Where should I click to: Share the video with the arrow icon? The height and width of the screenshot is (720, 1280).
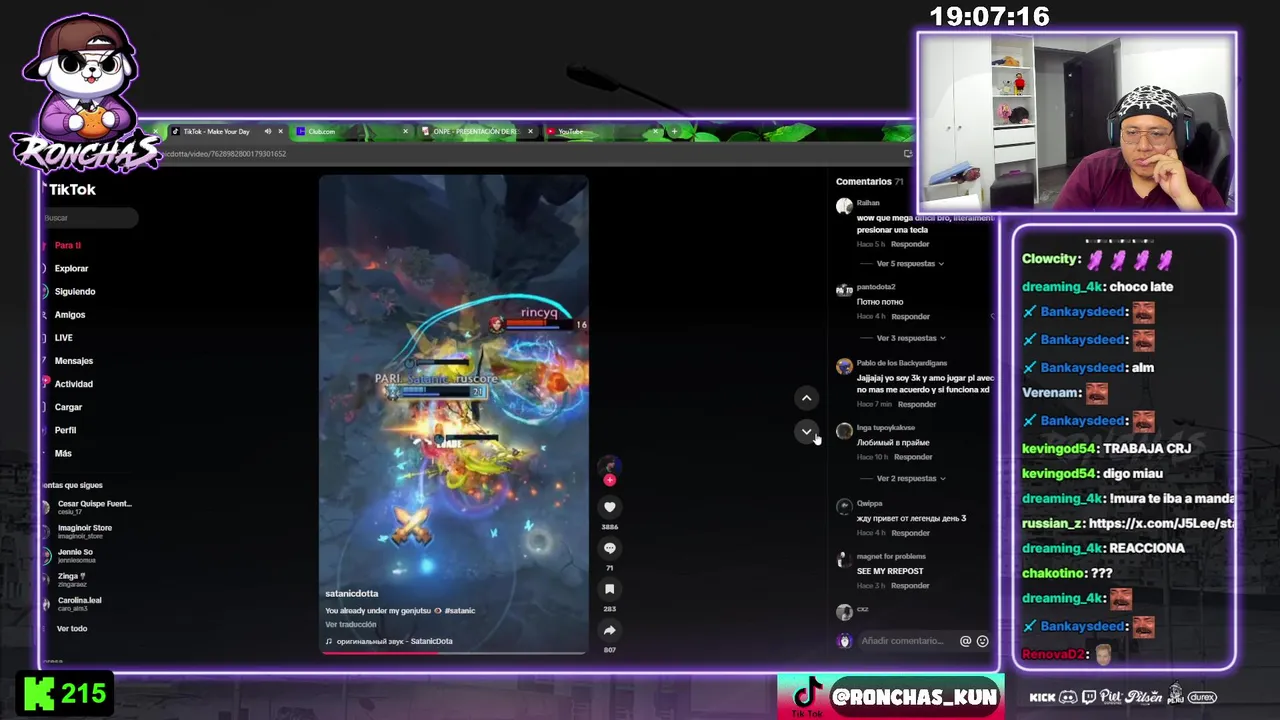point(609,630)
